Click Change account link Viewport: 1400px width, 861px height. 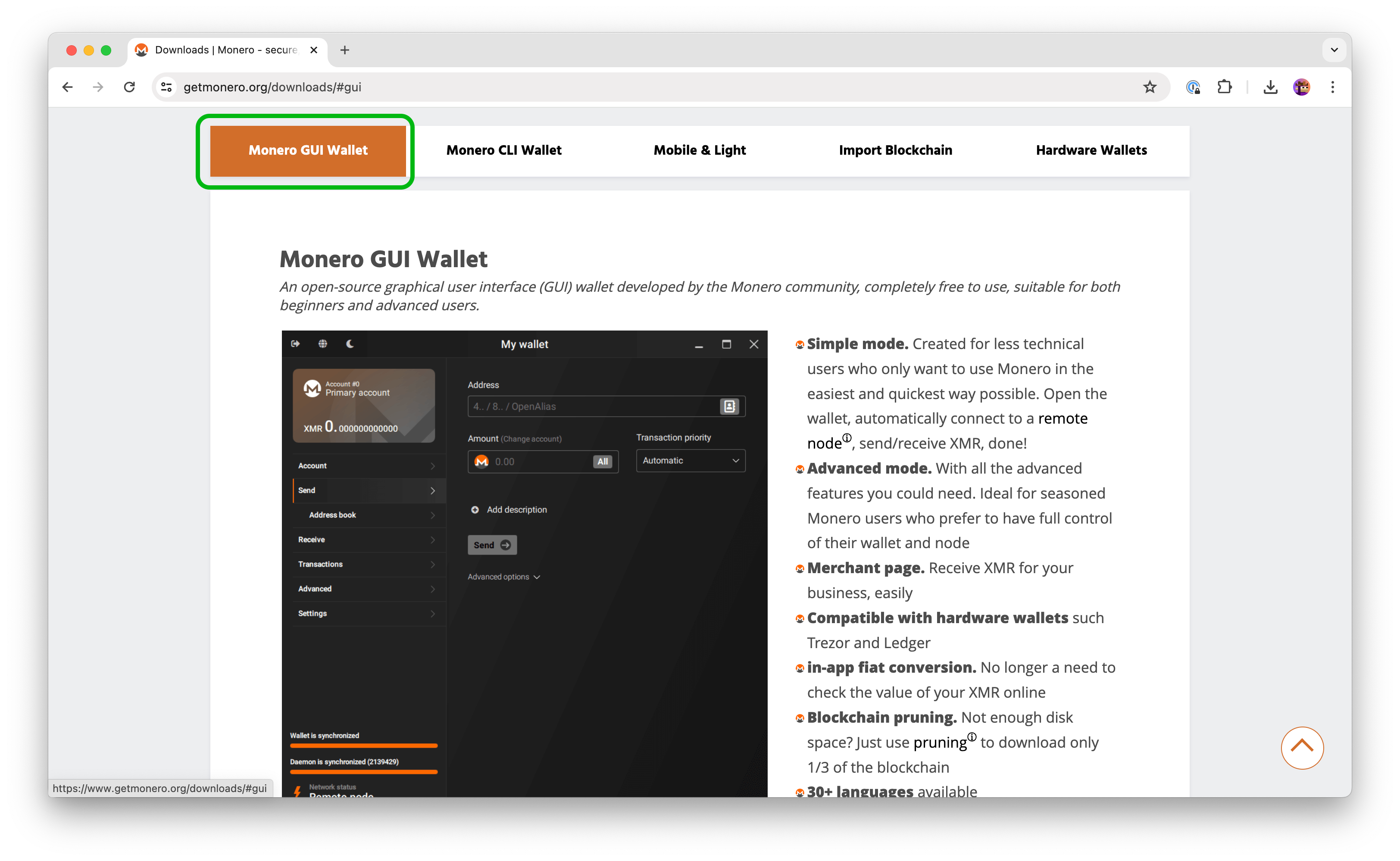531,439
